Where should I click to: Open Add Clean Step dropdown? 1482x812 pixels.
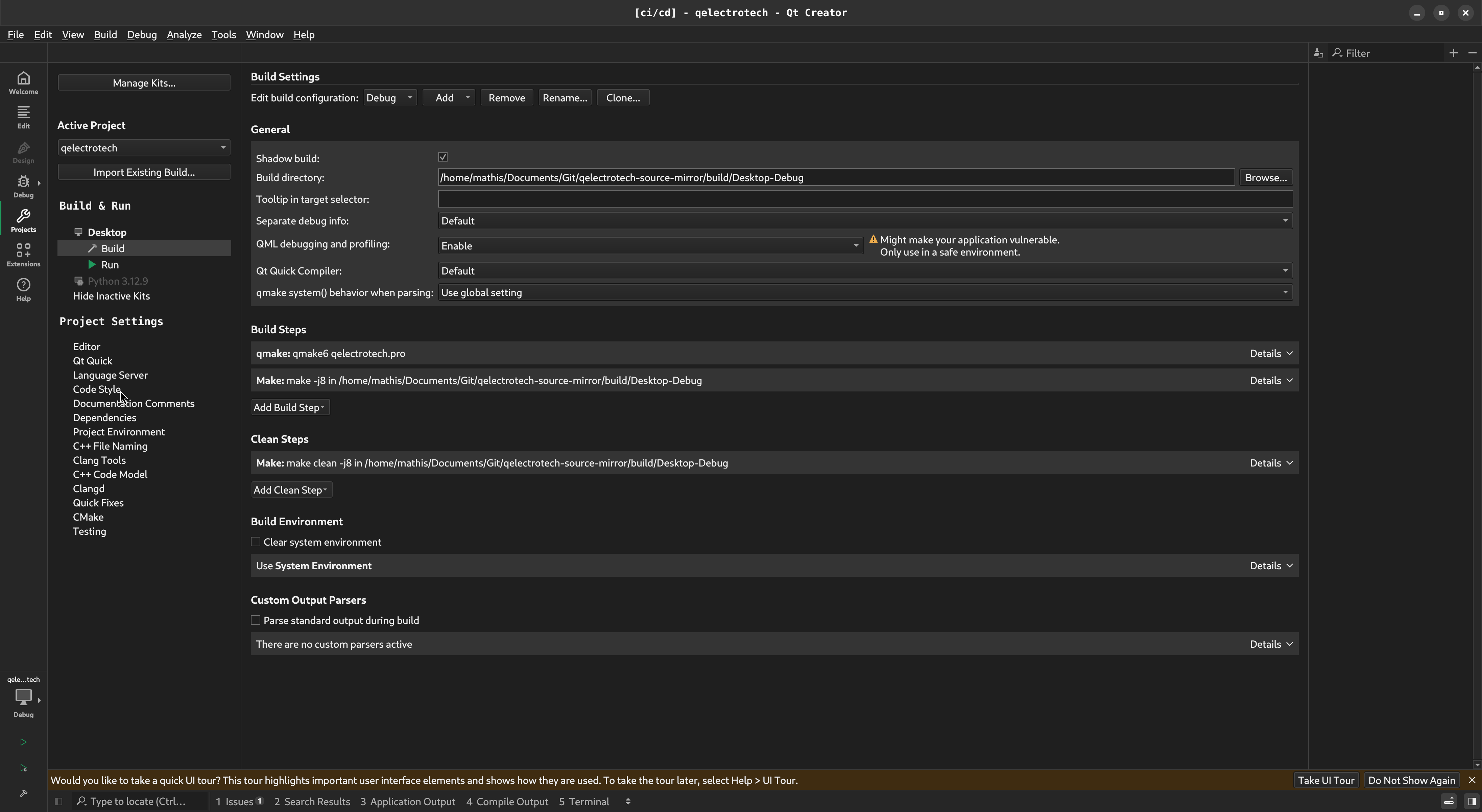[x=291, y=490]
